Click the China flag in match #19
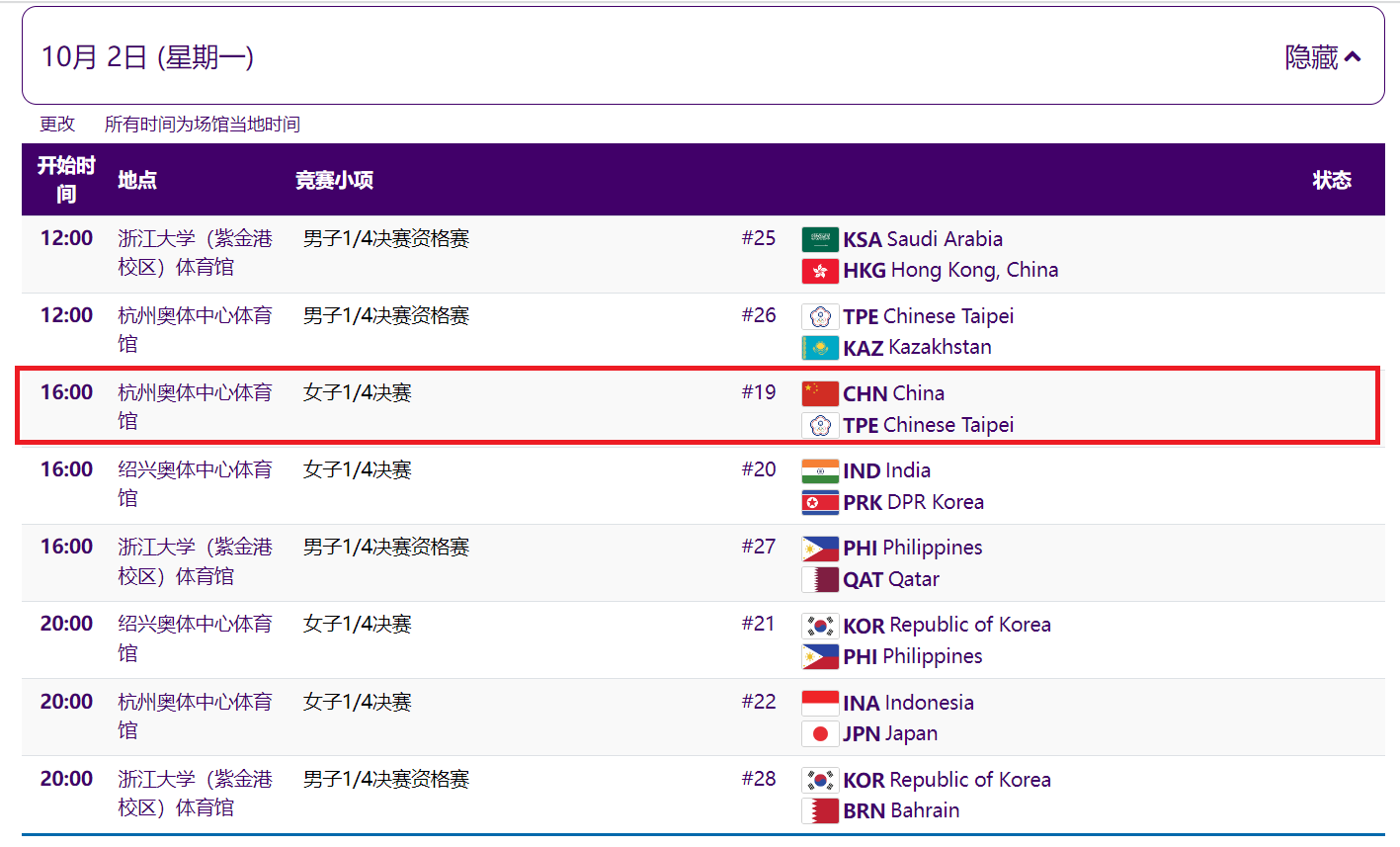The height and width of the screenshot is (847, 1400). pyautogui.click(x=820, y=393)
